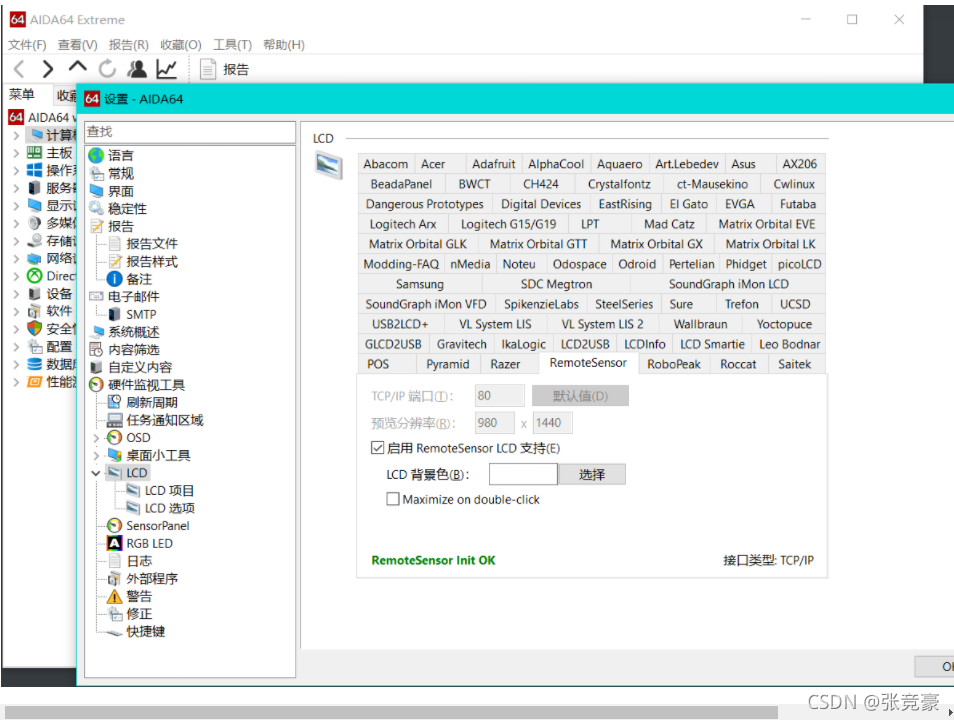Click the up-level arrow in toolbar
954x720 pixels.
77,67
